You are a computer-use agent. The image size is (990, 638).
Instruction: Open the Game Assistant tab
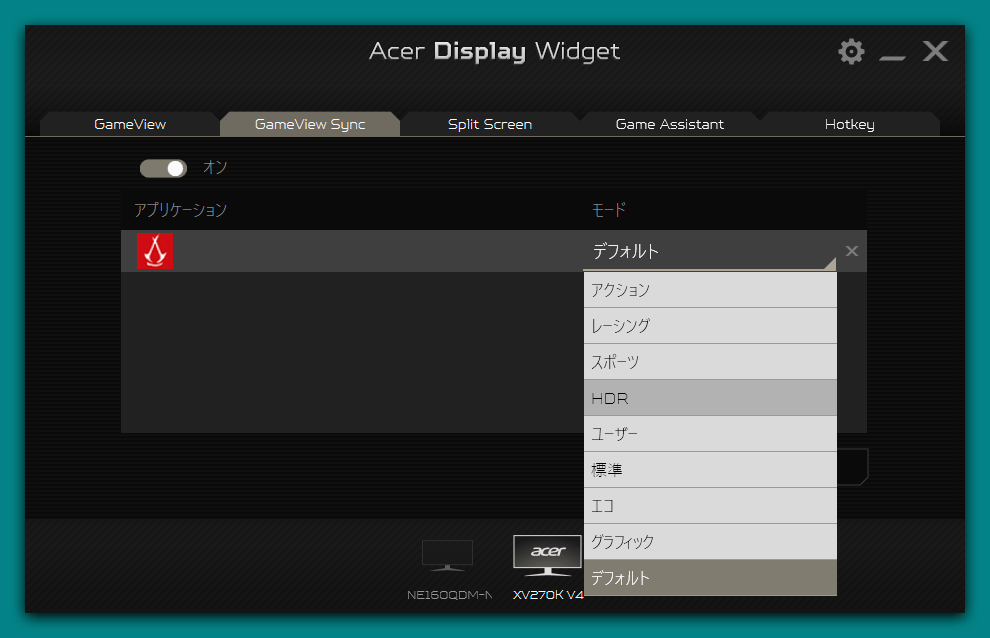[x=670, y=124]
